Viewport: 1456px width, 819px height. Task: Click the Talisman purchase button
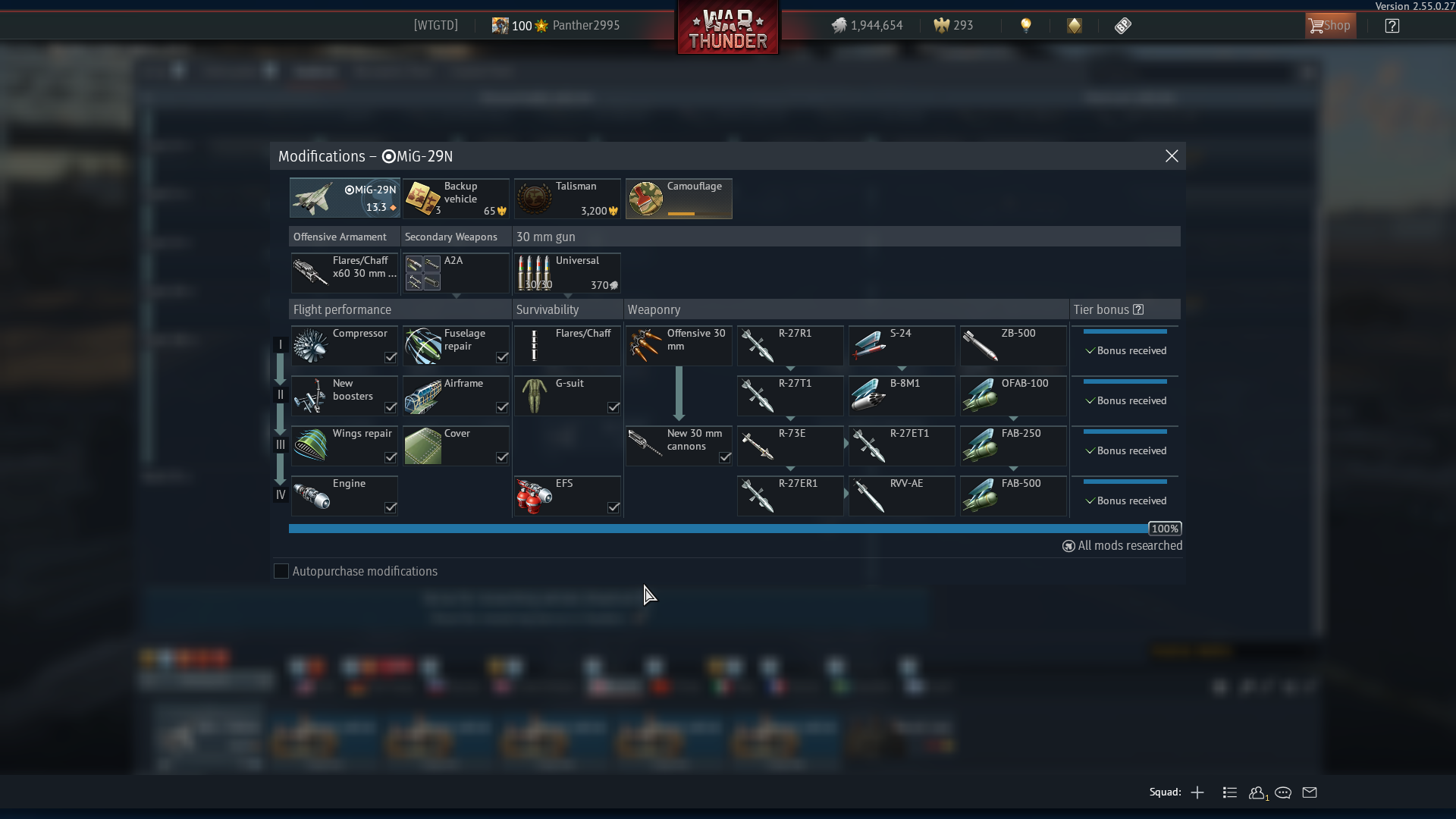(567, 199)
